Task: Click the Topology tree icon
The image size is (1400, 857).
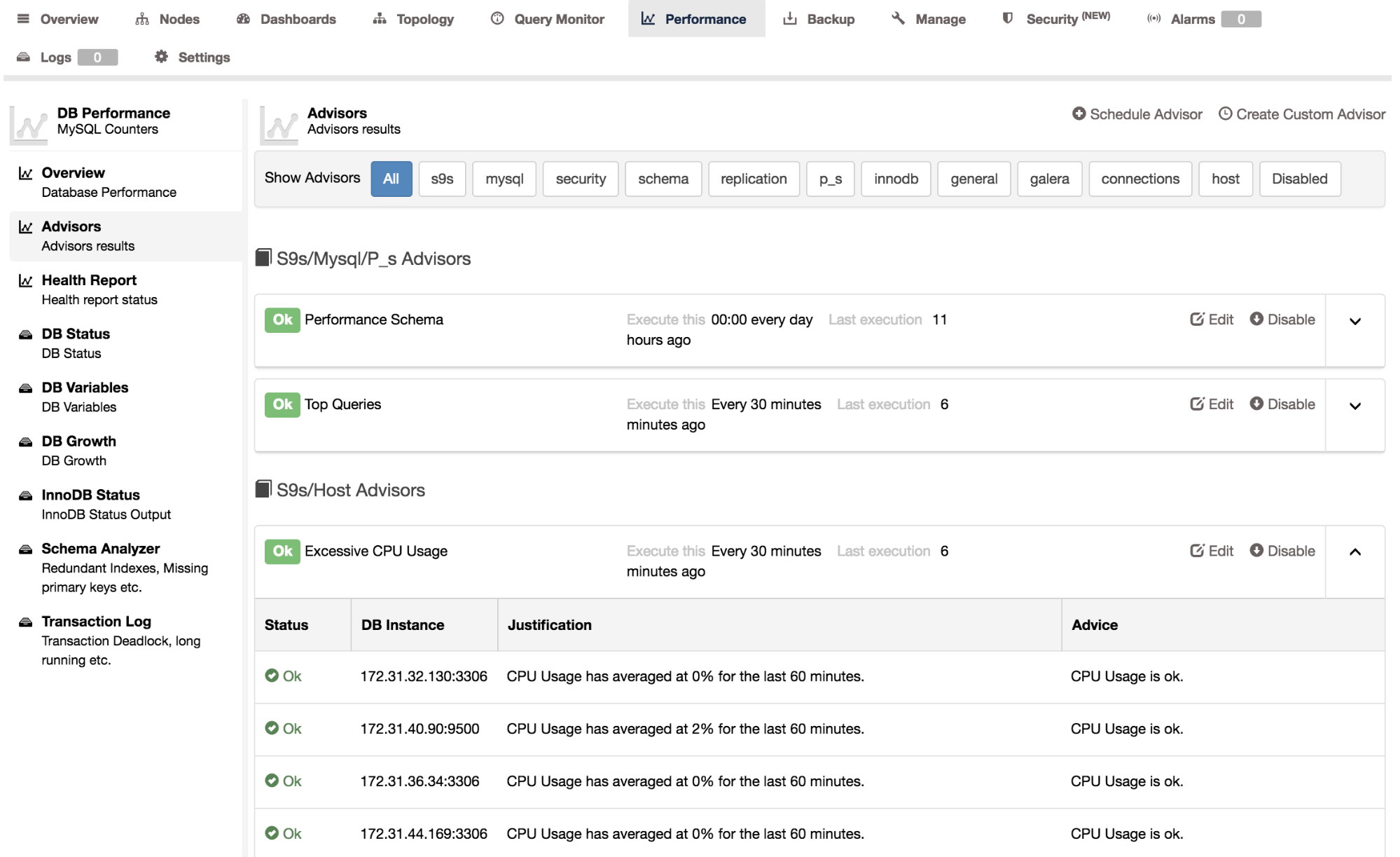Action: click(380, 19)
